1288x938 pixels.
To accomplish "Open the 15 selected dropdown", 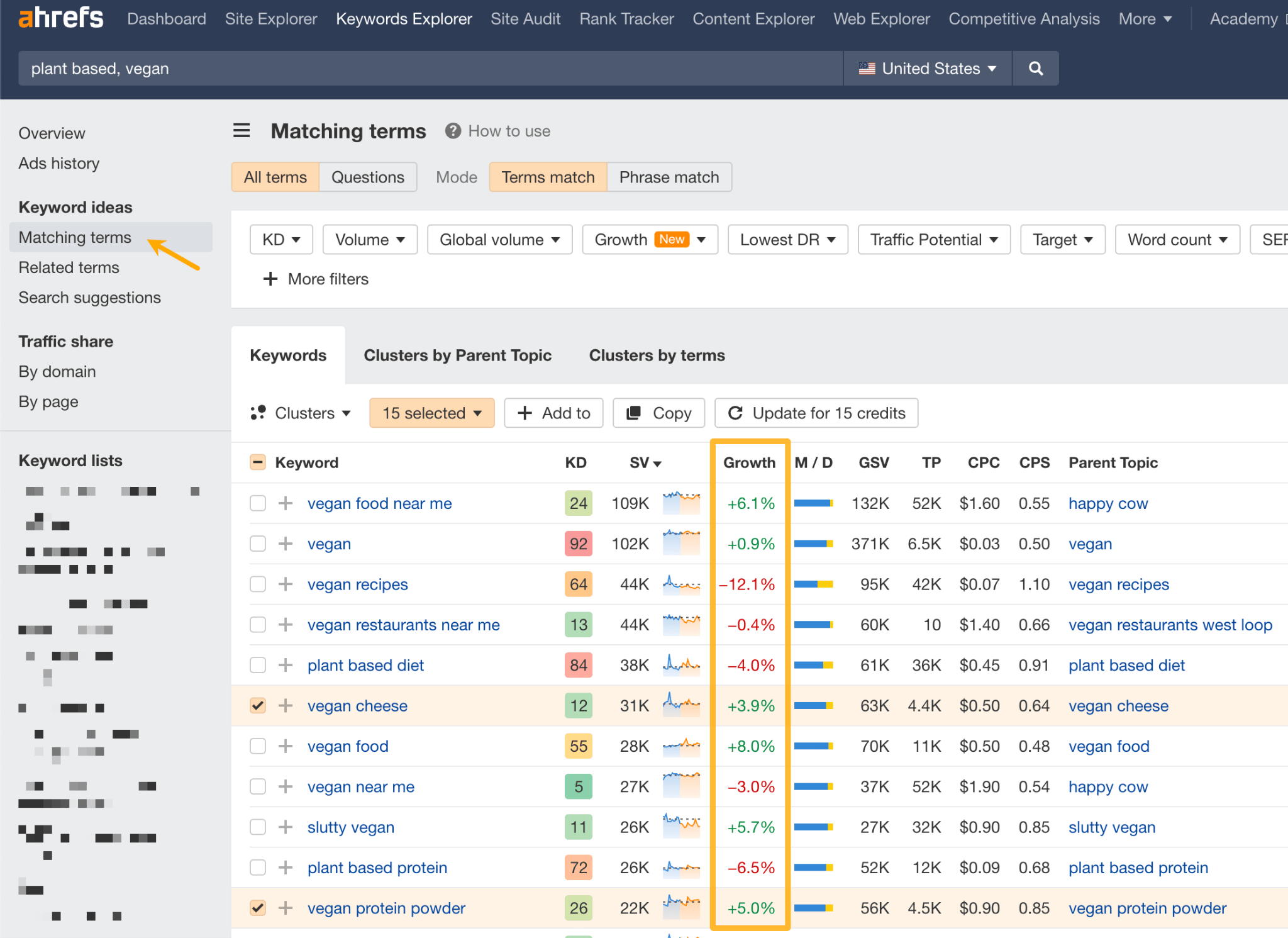I will (431, 413).
